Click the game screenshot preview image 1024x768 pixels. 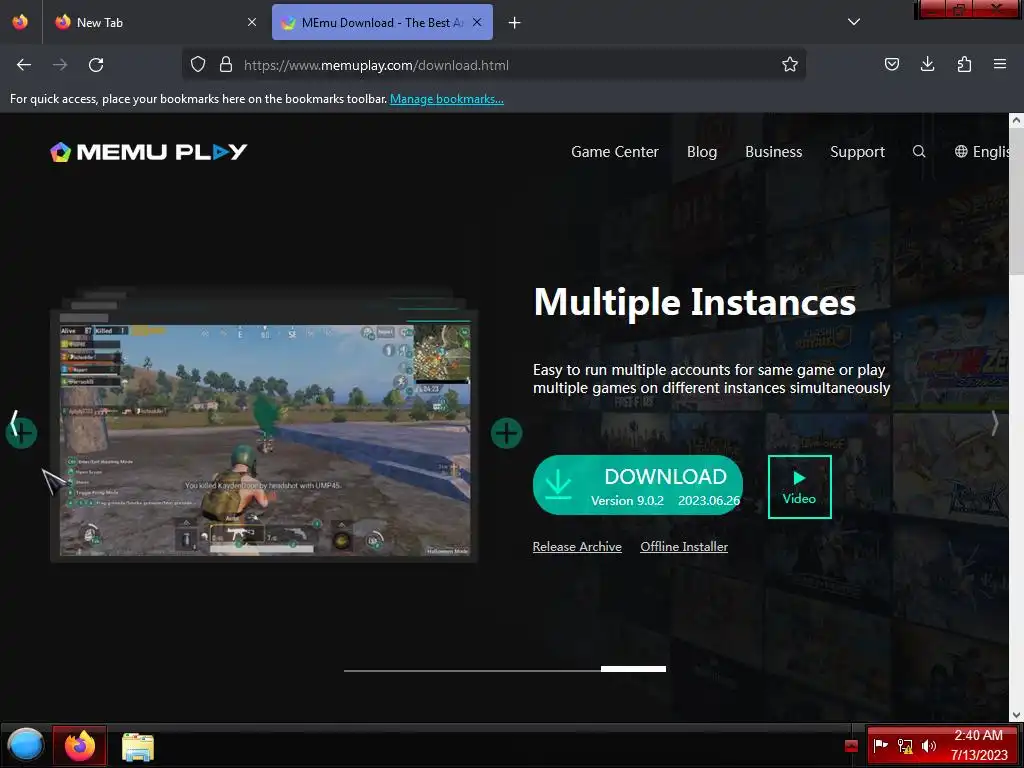(264, 439)
